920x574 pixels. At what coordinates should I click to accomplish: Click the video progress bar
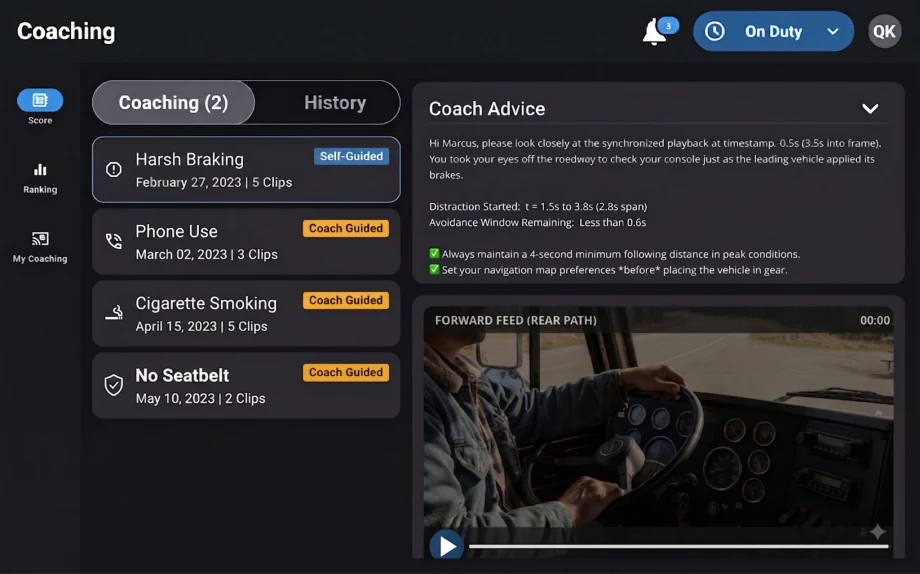pos(679,546)
